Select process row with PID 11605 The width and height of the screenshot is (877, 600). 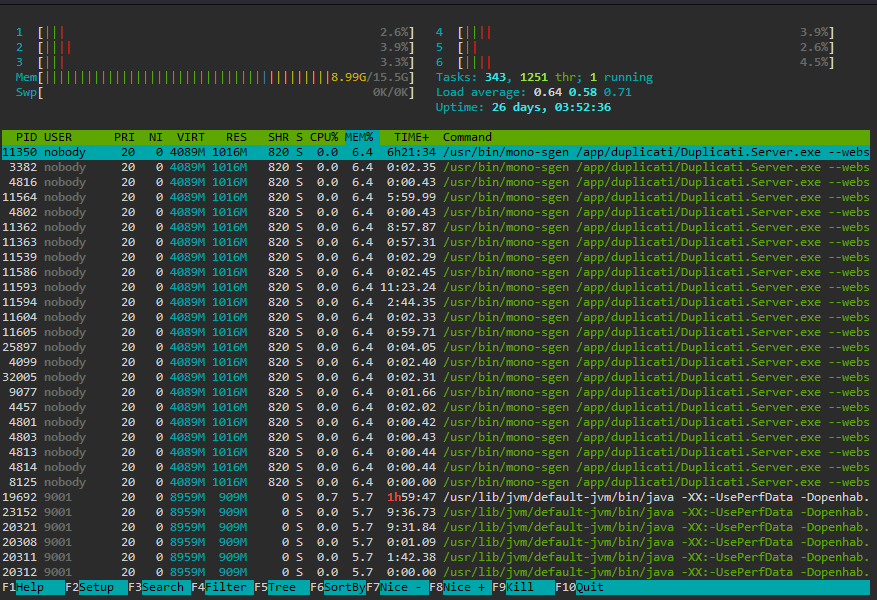[x=436, y=332]
